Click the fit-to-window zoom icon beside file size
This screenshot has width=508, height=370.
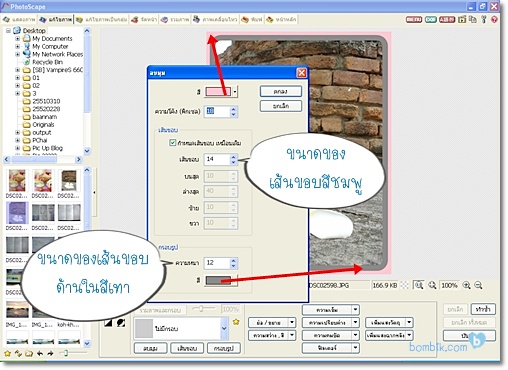click(418, 285)
